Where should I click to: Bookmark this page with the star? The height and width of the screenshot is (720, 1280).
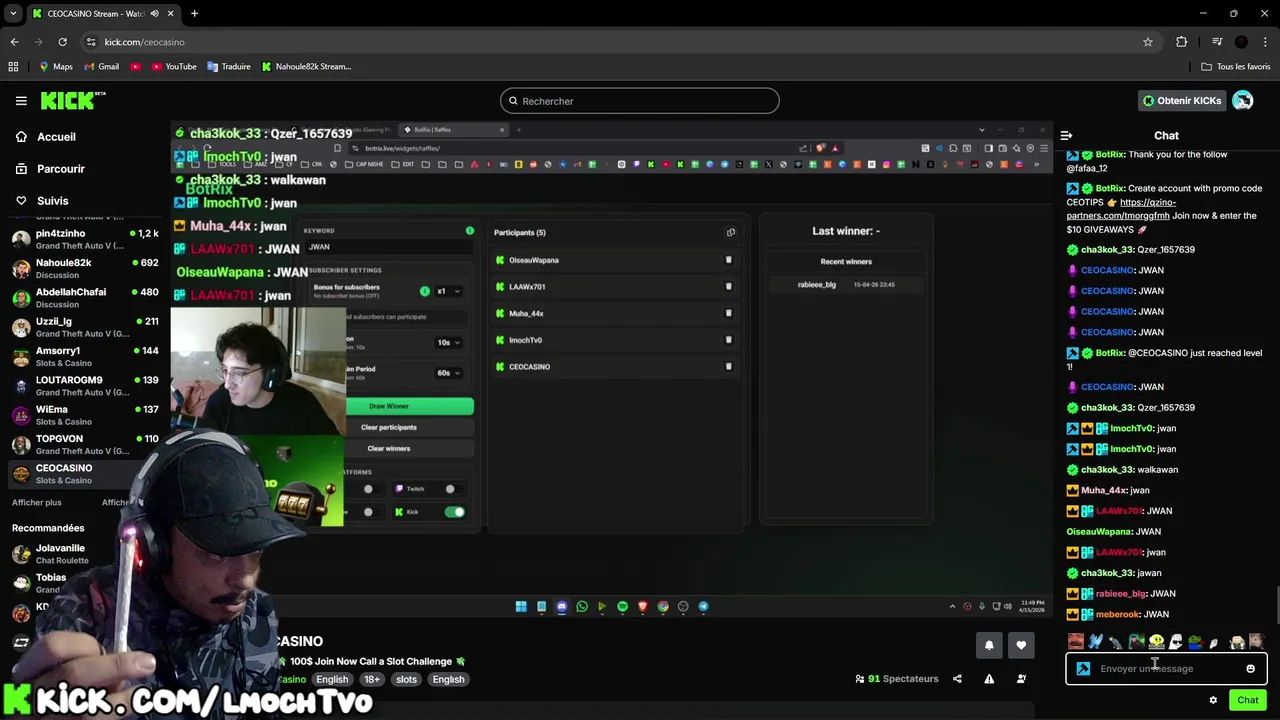click(1148, 42)
